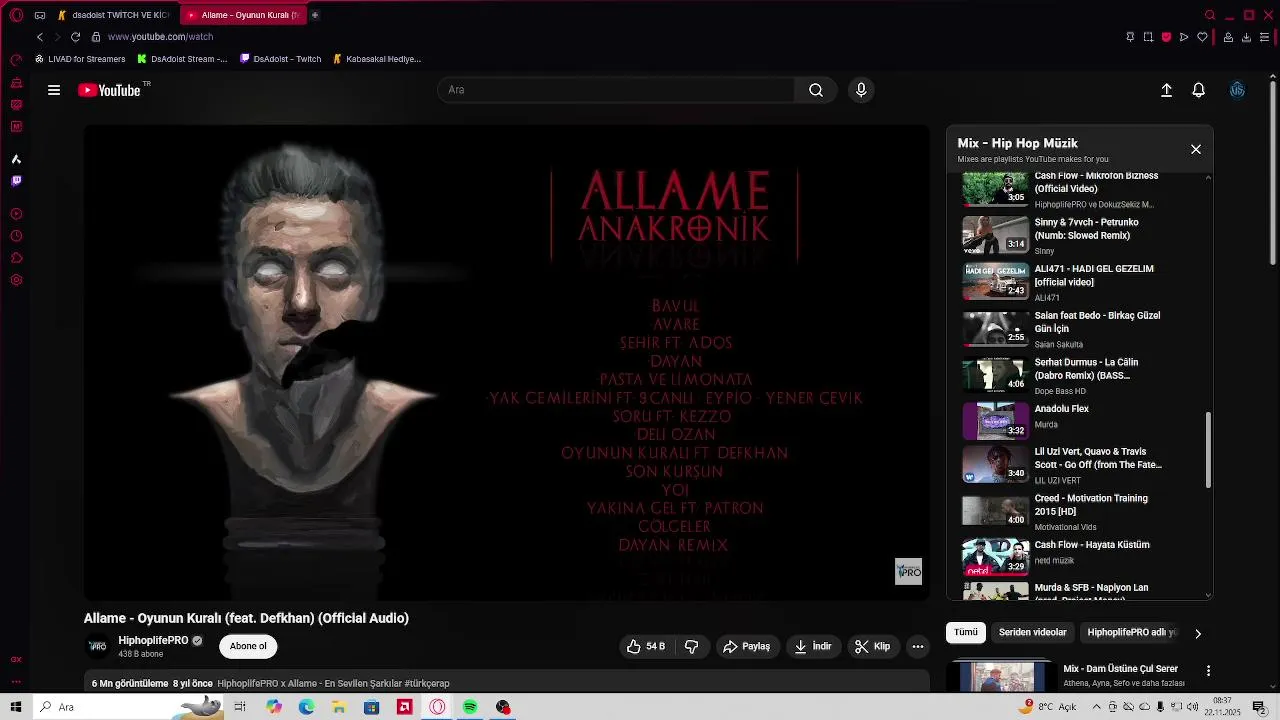Open GX Corner gamepad icon in tab bar
The image size is (1280, 720).
[40, 15]
